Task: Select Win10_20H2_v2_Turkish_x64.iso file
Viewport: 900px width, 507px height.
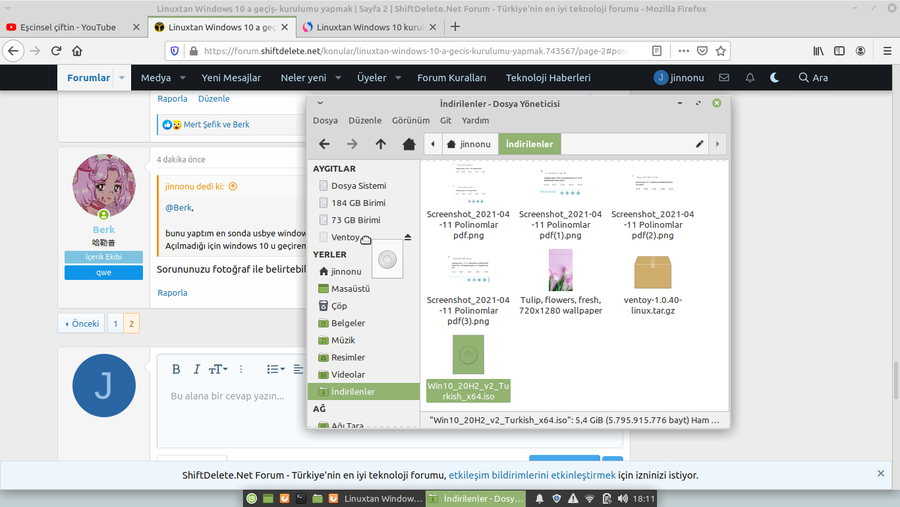Action: point(468,369)
